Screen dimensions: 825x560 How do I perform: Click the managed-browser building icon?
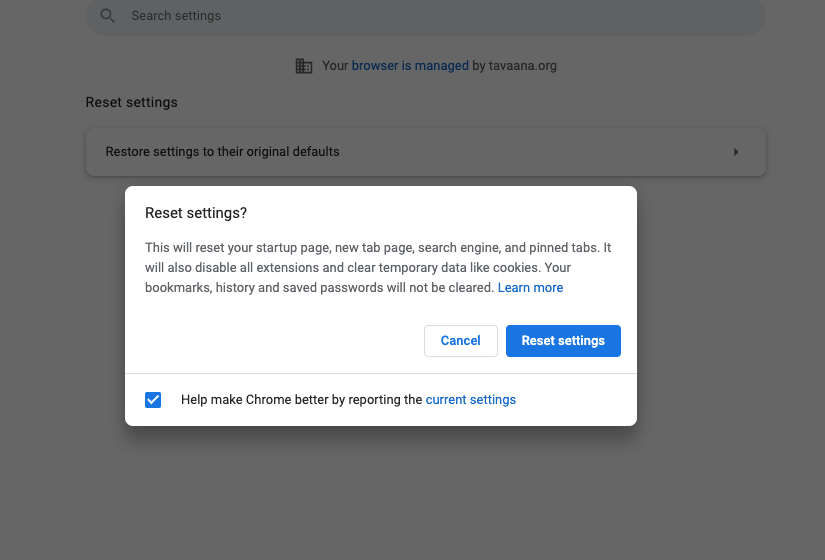point(304,66)
